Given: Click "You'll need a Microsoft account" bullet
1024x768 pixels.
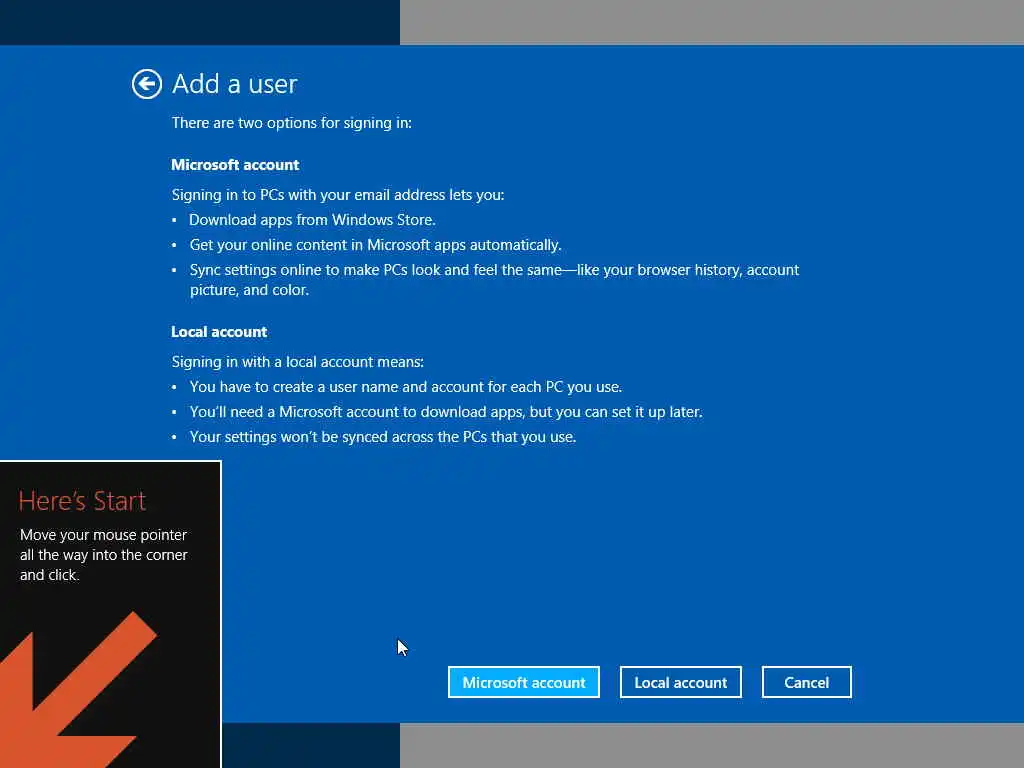Looking at the screenshot, I should coord(446,412).
